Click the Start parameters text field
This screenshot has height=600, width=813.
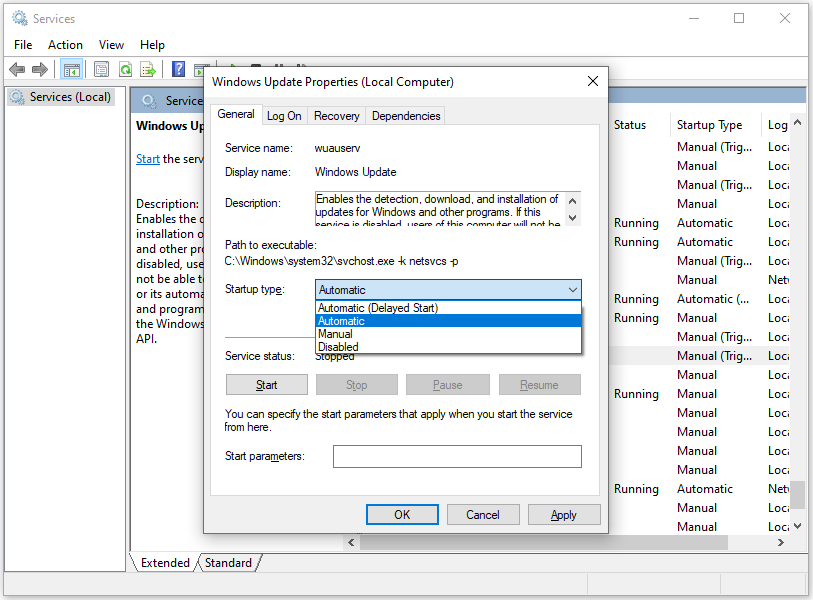click(x=457, y=457)
